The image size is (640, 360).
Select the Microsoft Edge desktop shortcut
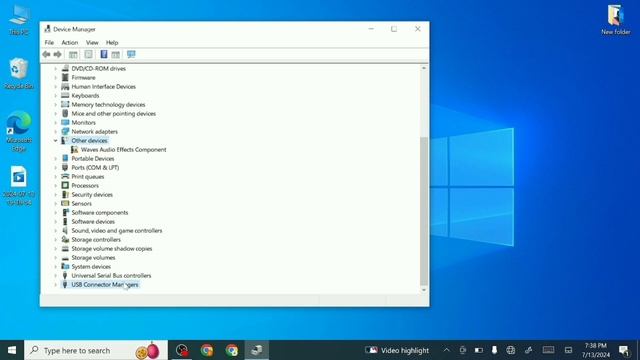point(19,131)
